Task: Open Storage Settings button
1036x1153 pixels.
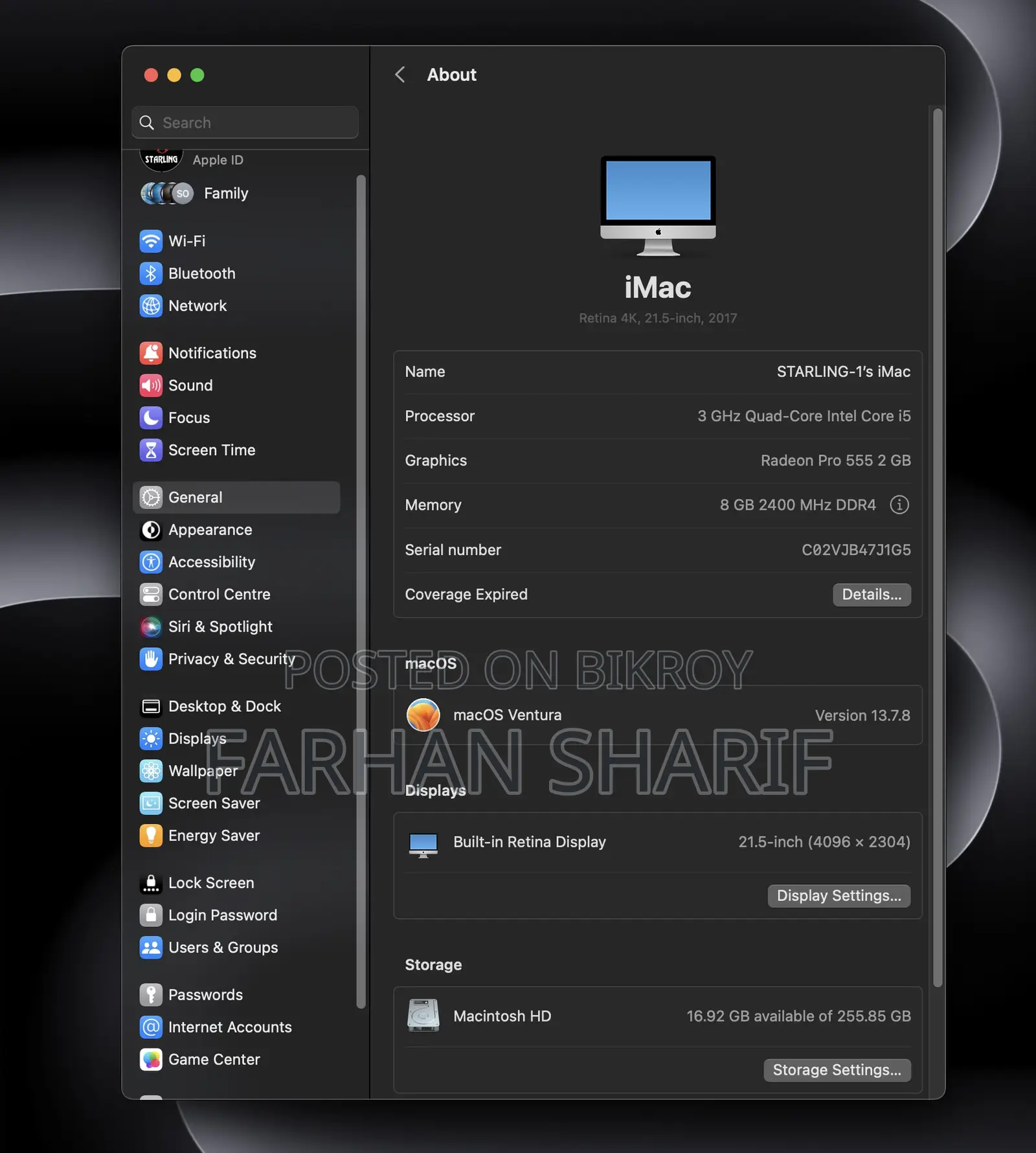Action: click(x=837, y=1070)
